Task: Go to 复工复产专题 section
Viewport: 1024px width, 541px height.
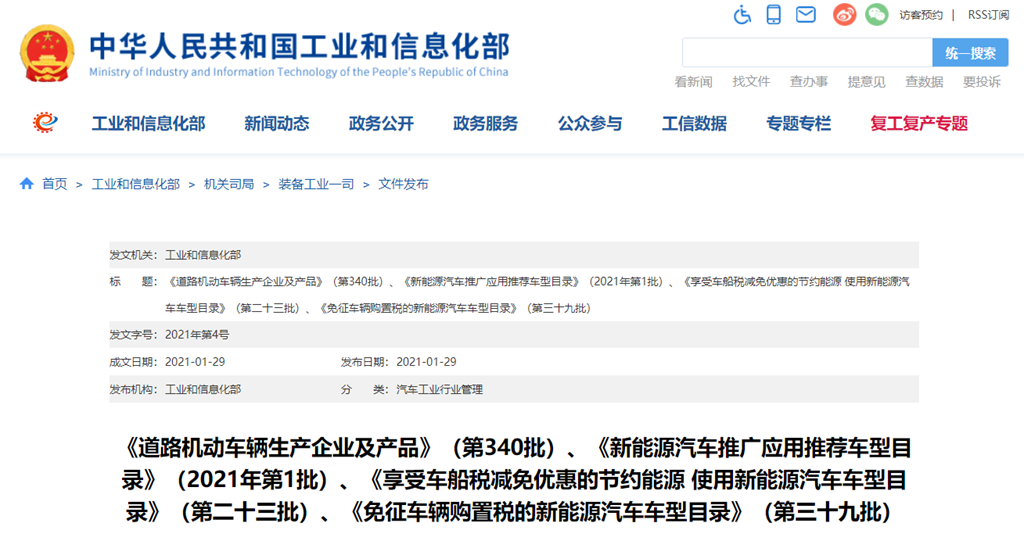Action: coord(919,124)
